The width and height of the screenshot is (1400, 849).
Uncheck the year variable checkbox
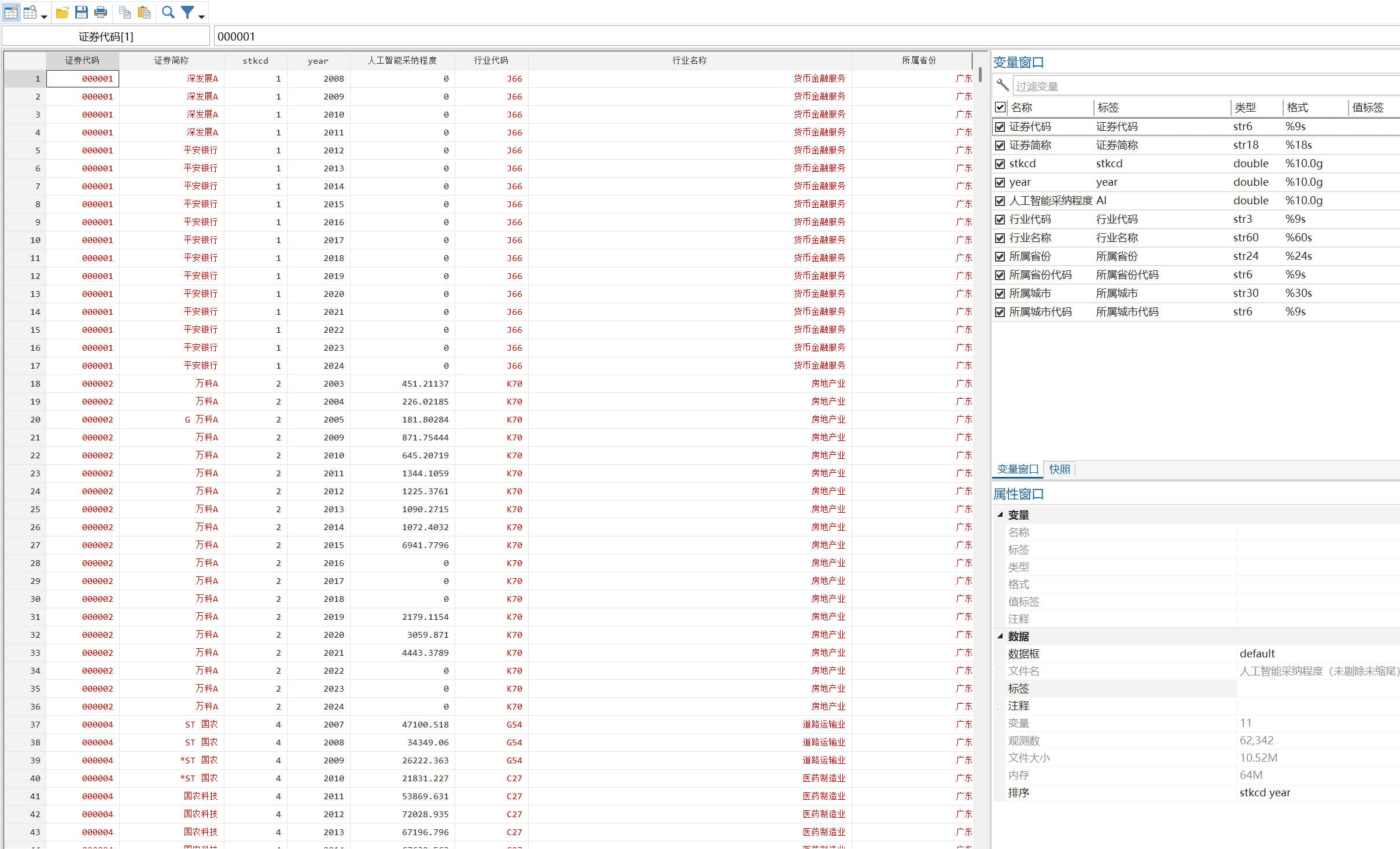[1000, 182]
